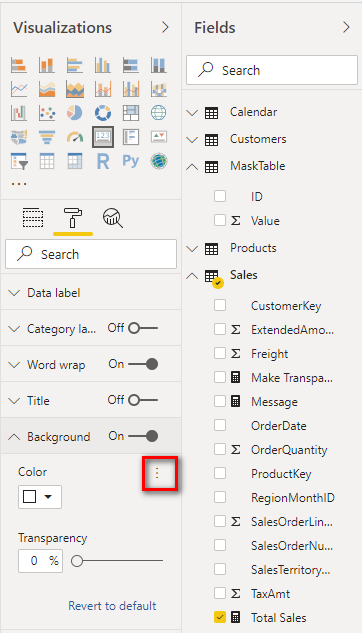
Task: Select the Clustered column chart visual
Action: 103,65
